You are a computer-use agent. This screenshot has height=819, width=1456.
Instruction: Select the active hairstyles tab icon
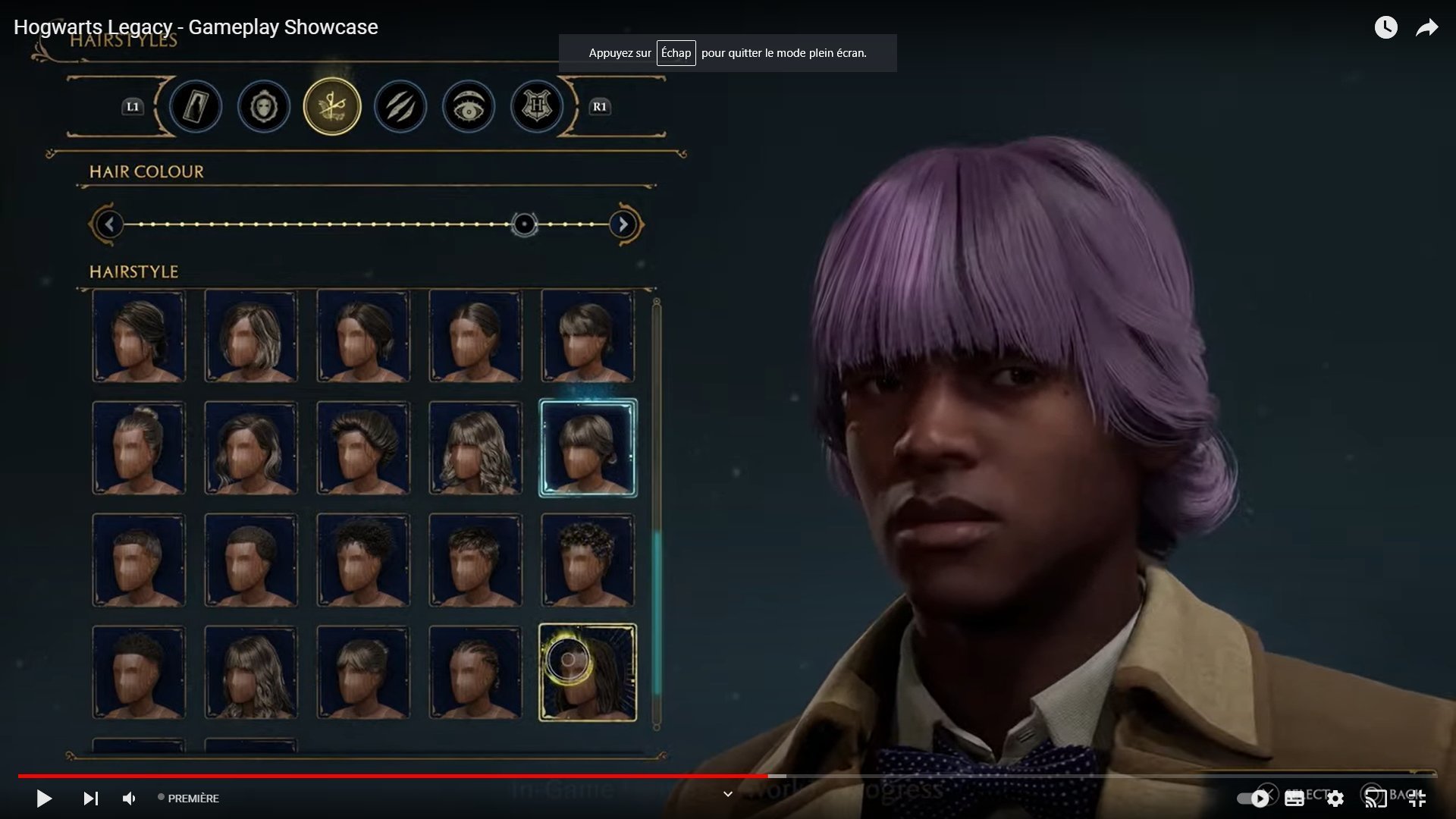pos(332,106)
